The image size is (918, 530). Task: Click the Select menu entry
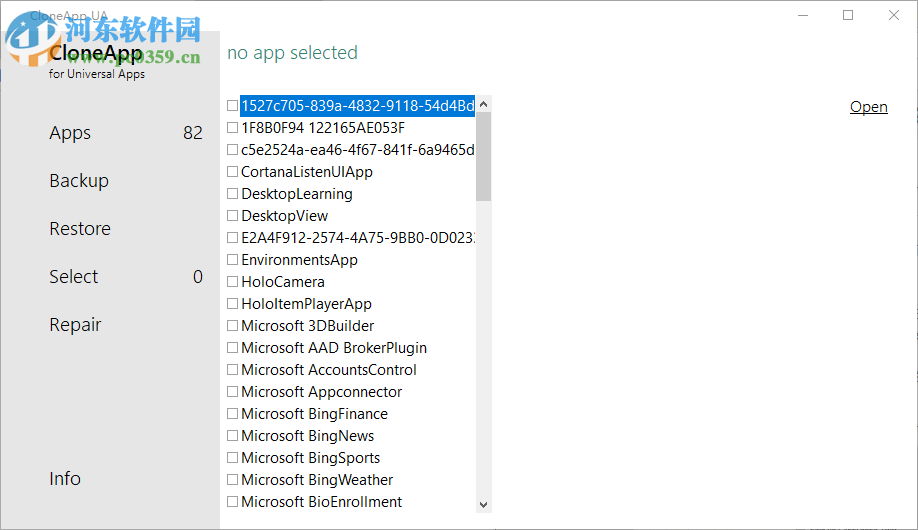[74, 277]
